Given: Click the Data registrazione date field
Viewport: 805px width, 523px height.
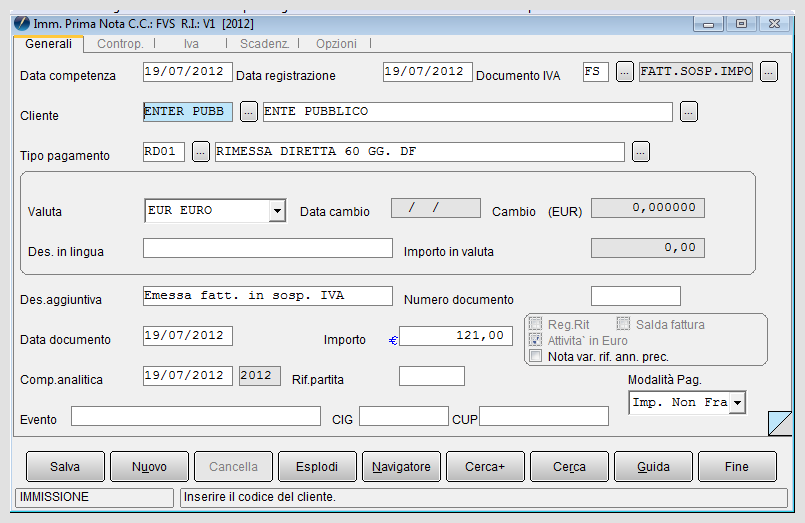Looking at the screenshot, I should pyautogui.click(x=428, y=72).
